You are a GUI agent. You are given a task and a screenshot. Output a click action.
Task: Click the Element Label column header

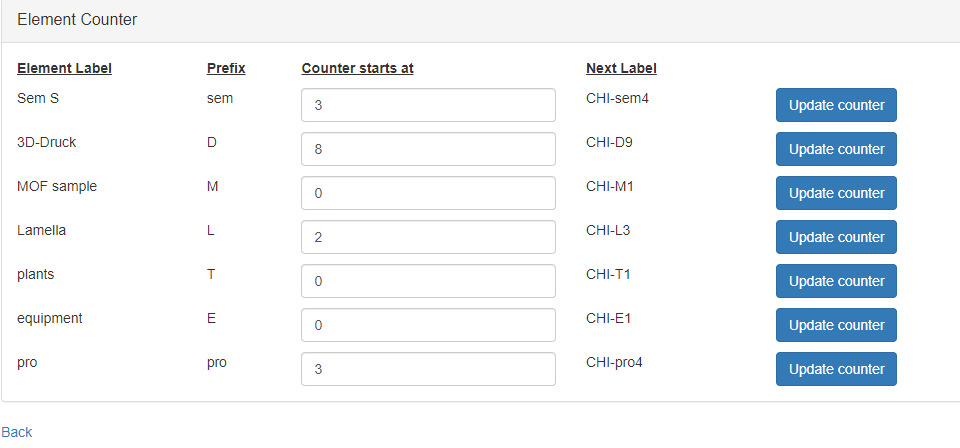coord(64,68)
